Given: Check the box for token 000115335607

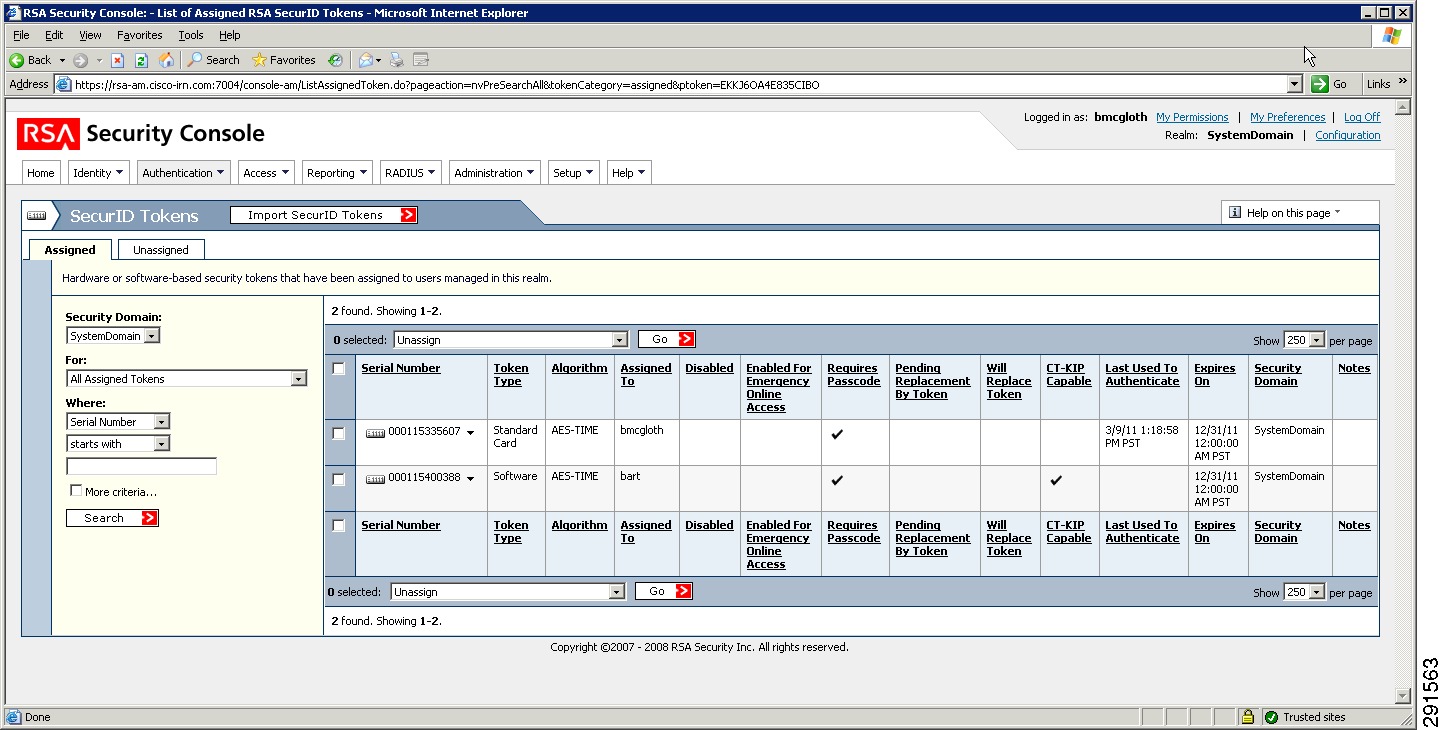Looking at the screenshot, I should (x=339, y=434).
